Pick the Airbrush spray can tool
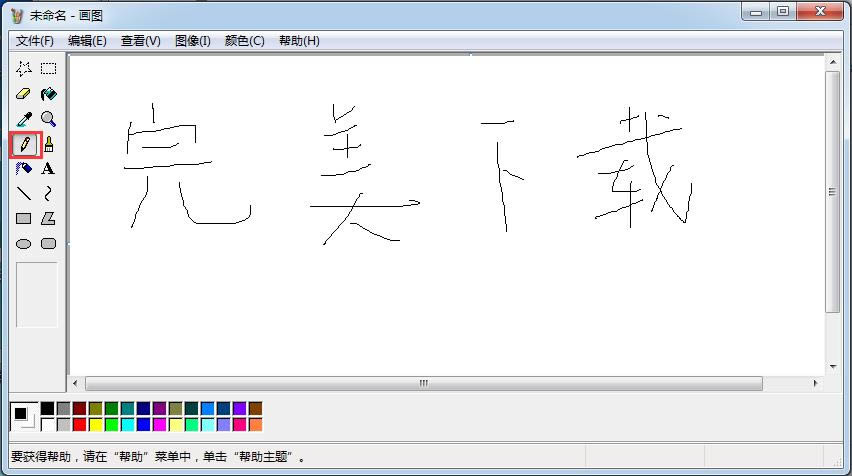 click(23, 168)
